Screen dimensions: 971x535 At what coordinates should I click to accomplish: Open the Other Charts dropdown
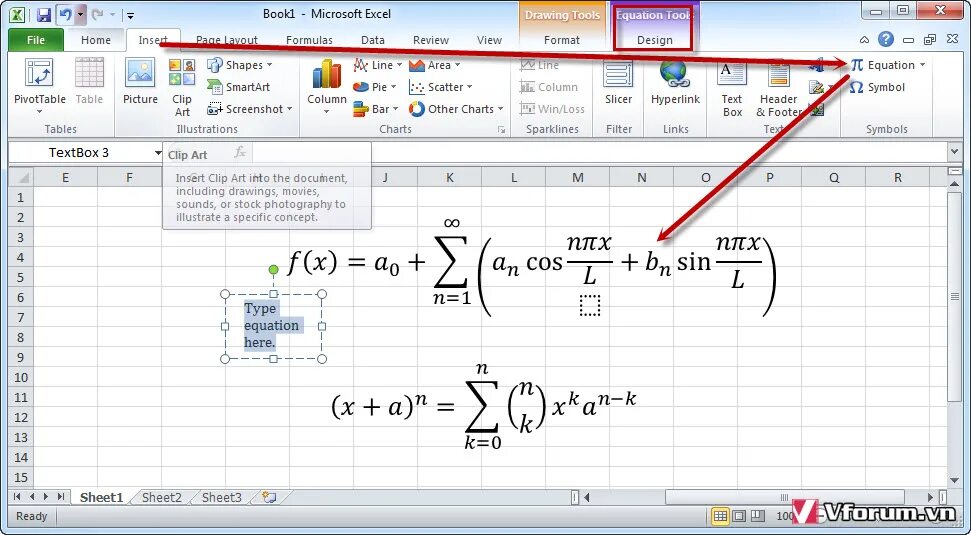point(500,109)
